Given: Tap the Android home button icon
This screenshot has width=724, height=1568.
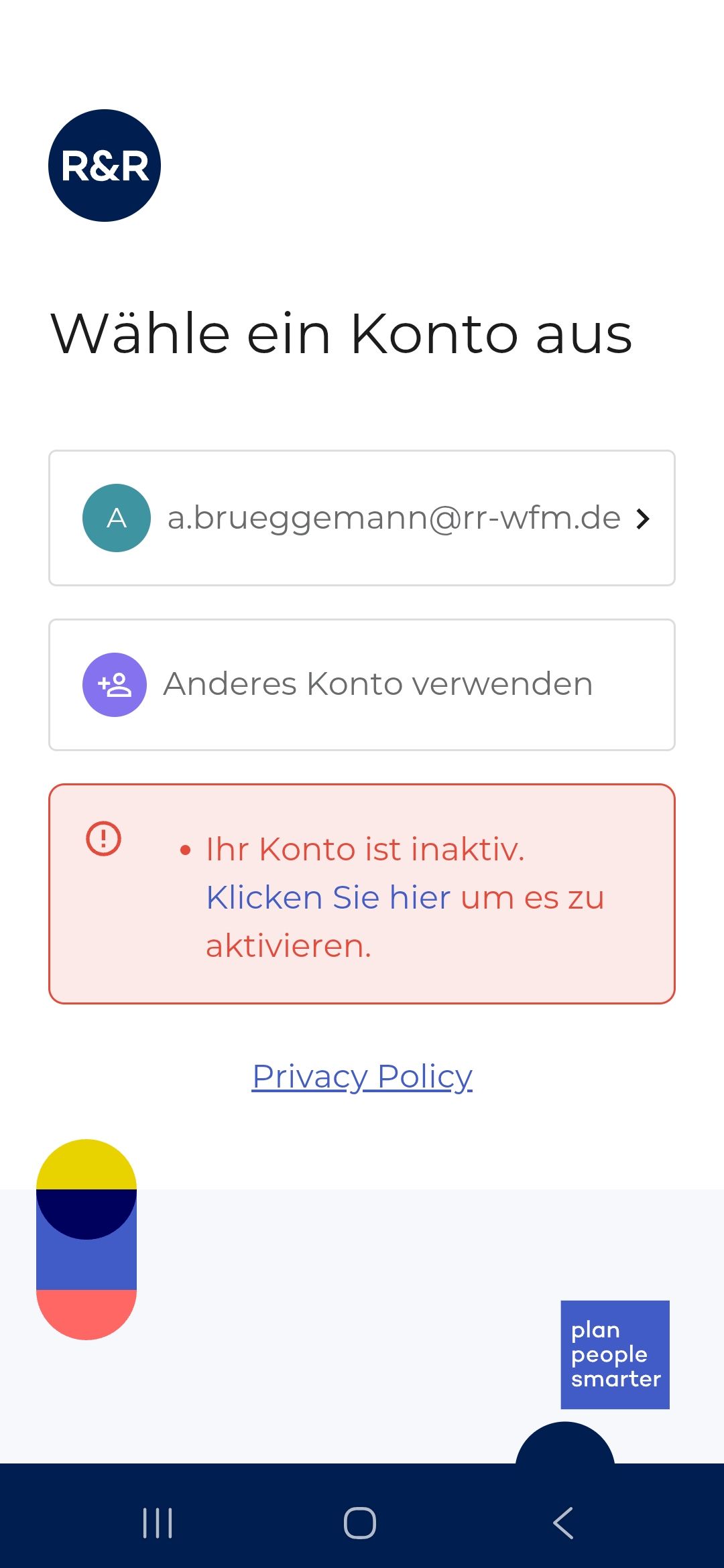Looking at the screenshot, I should pos(360,1523).
